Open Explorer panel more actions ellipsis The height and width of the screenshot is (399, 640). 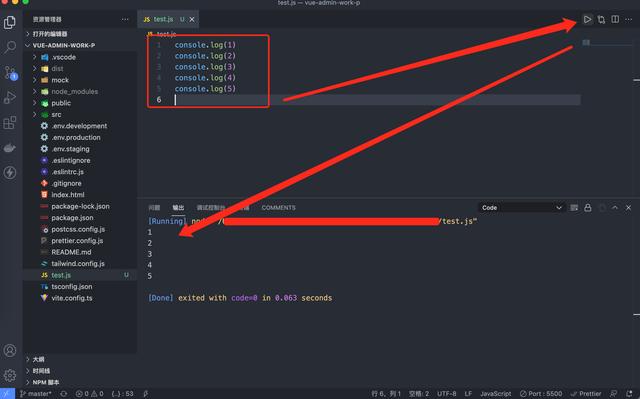(x=125, y=19)
